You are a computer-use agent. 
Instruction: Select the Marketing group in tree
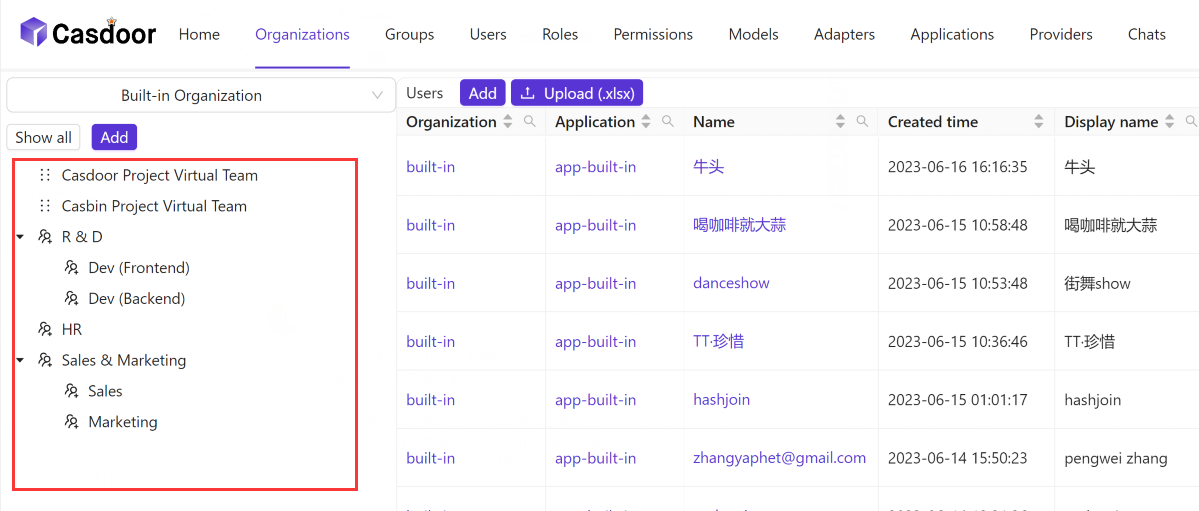122,422
